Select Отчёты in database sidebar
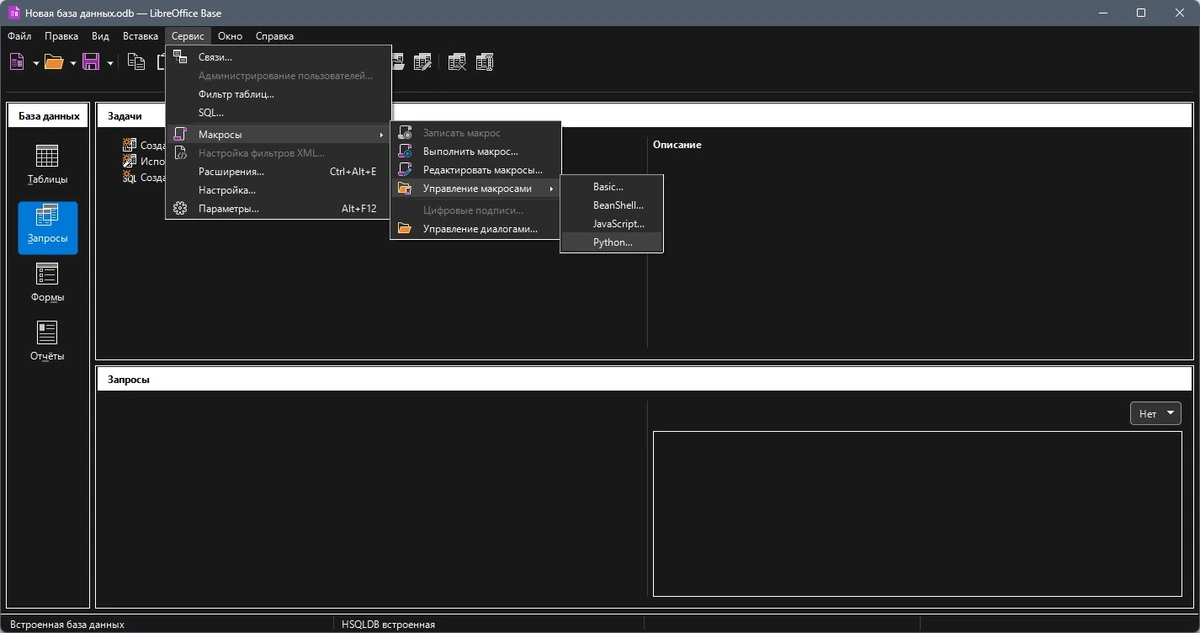Viewport: 1200px width, 633px height. [47, 342]
